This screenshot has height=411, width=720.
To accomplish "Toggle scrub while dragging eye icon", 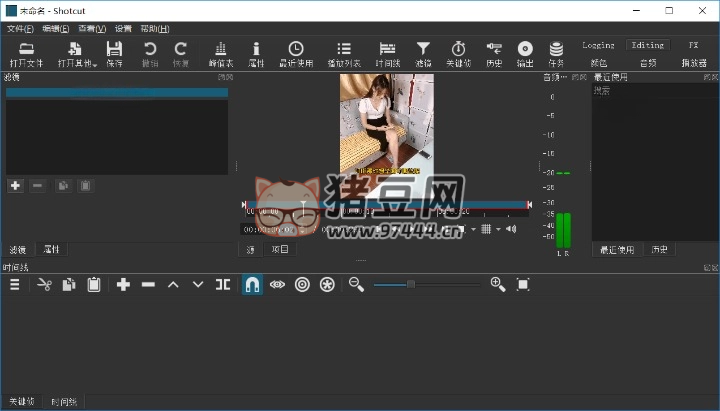I will point(277,285).
